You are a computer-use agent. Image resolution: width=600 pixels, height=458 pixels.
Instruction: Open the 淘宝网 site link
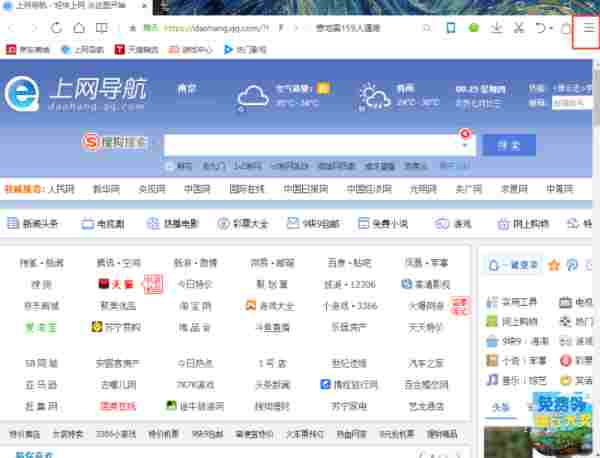click(195, 306)
